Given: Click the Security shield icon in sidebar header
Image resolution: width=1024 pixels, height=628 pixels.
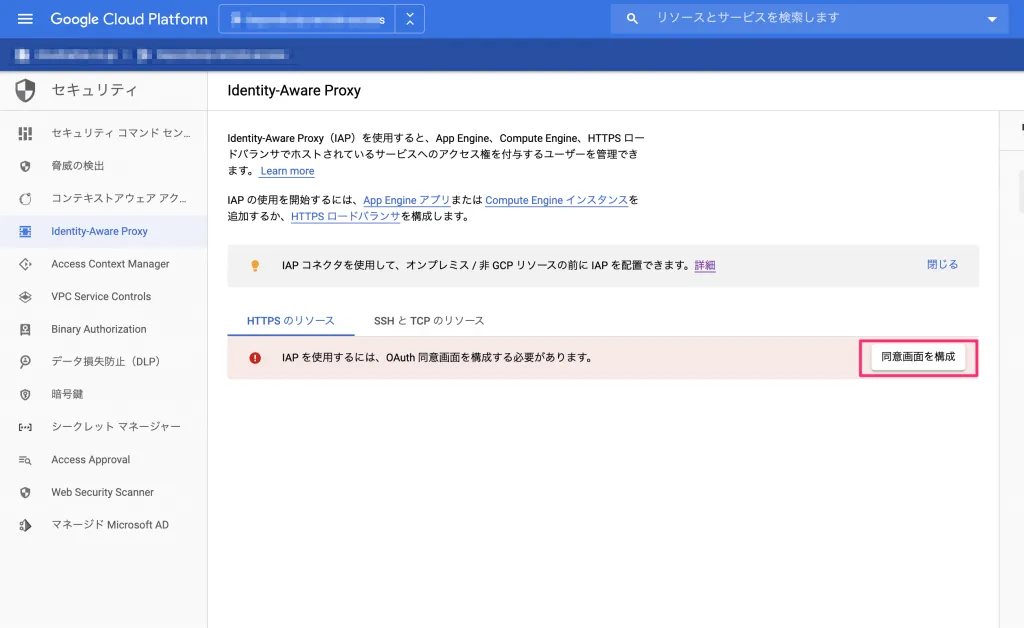Looking at the screenshot, I should [x=26, y=91].
